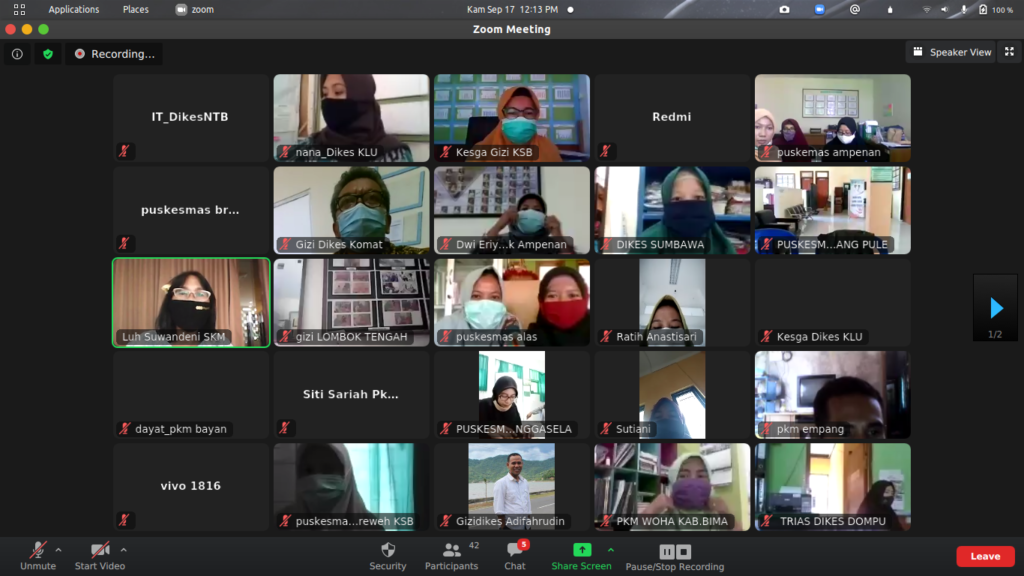Viewport: 1024px width, 576px height.
Task: Go to the next page of participants
Action: tap(995, 308)
